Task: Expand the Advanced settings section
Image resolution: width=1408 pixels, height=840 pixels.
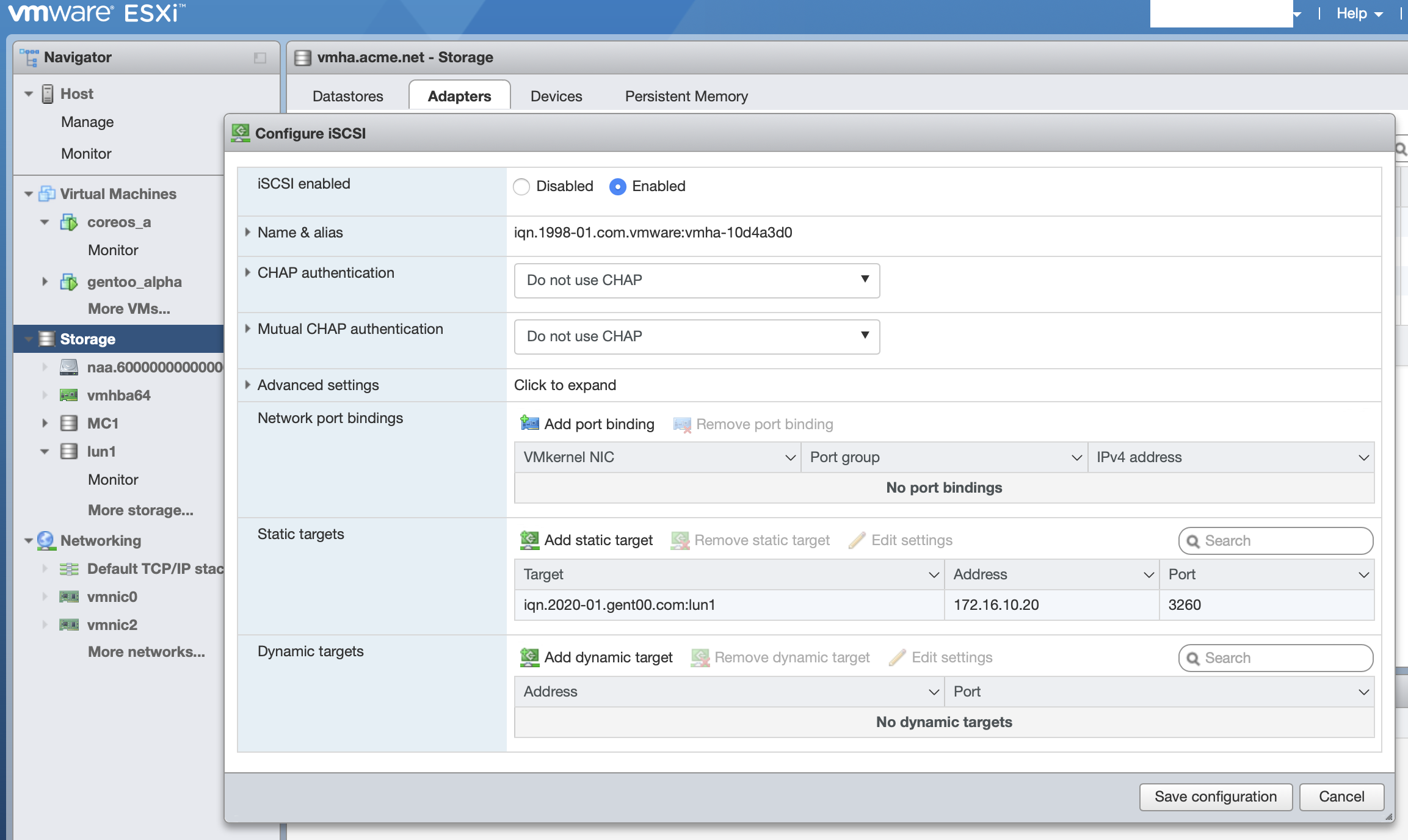Action: (x=248, y=385)
